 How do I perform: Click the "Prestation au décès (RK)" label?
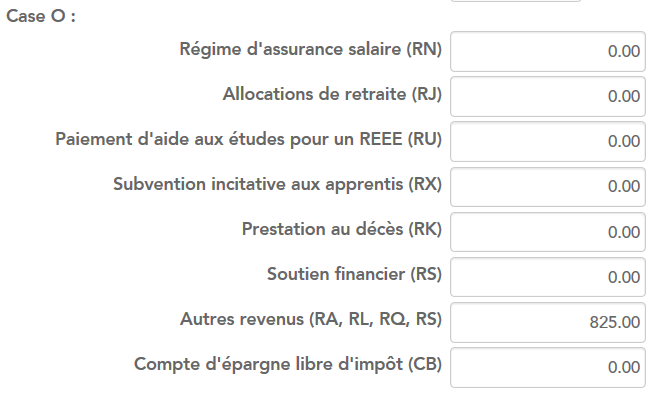click(x=341, y=229)
